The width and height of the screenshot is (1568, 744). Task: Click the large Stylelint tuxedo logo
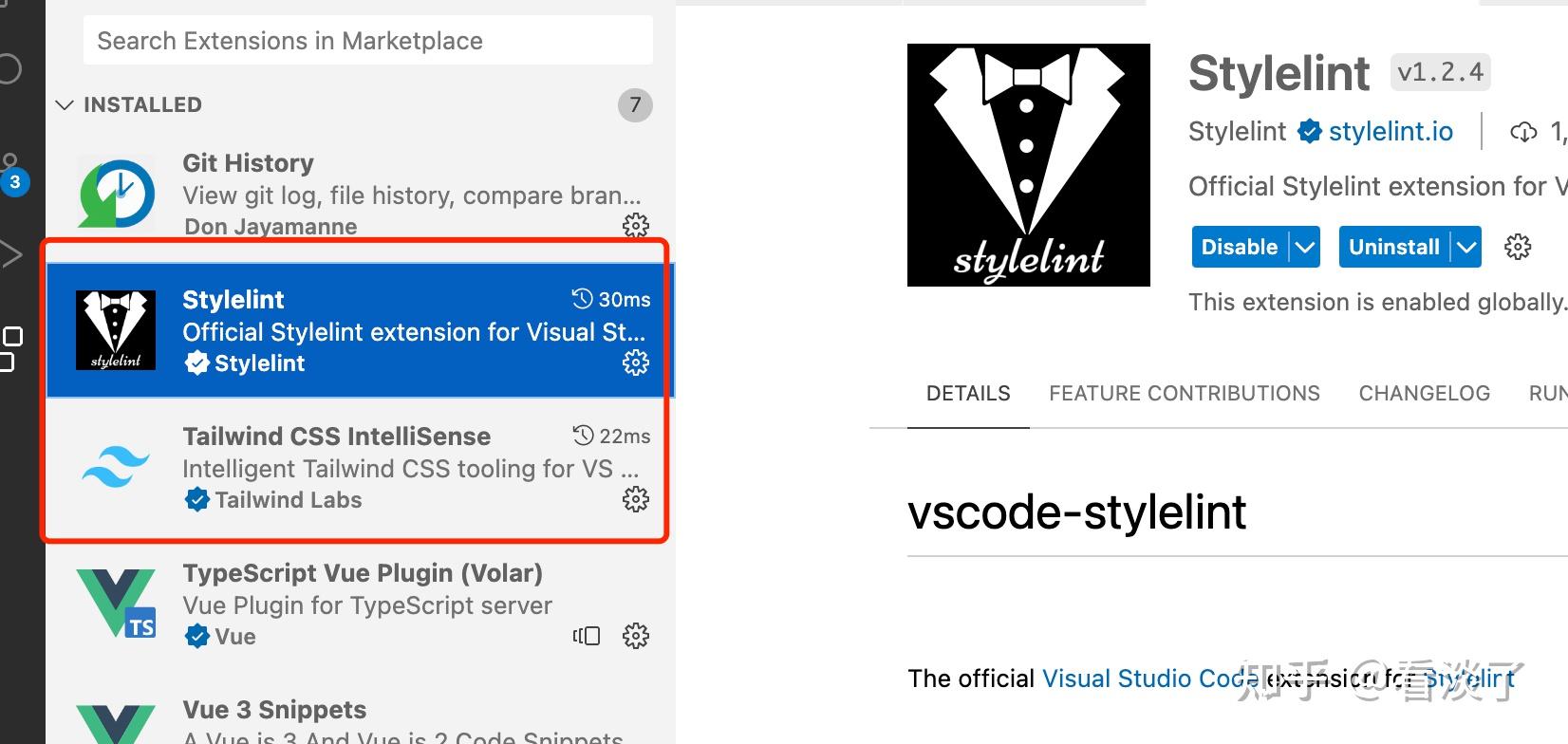pyautogui.click(x=1028, y=165)
